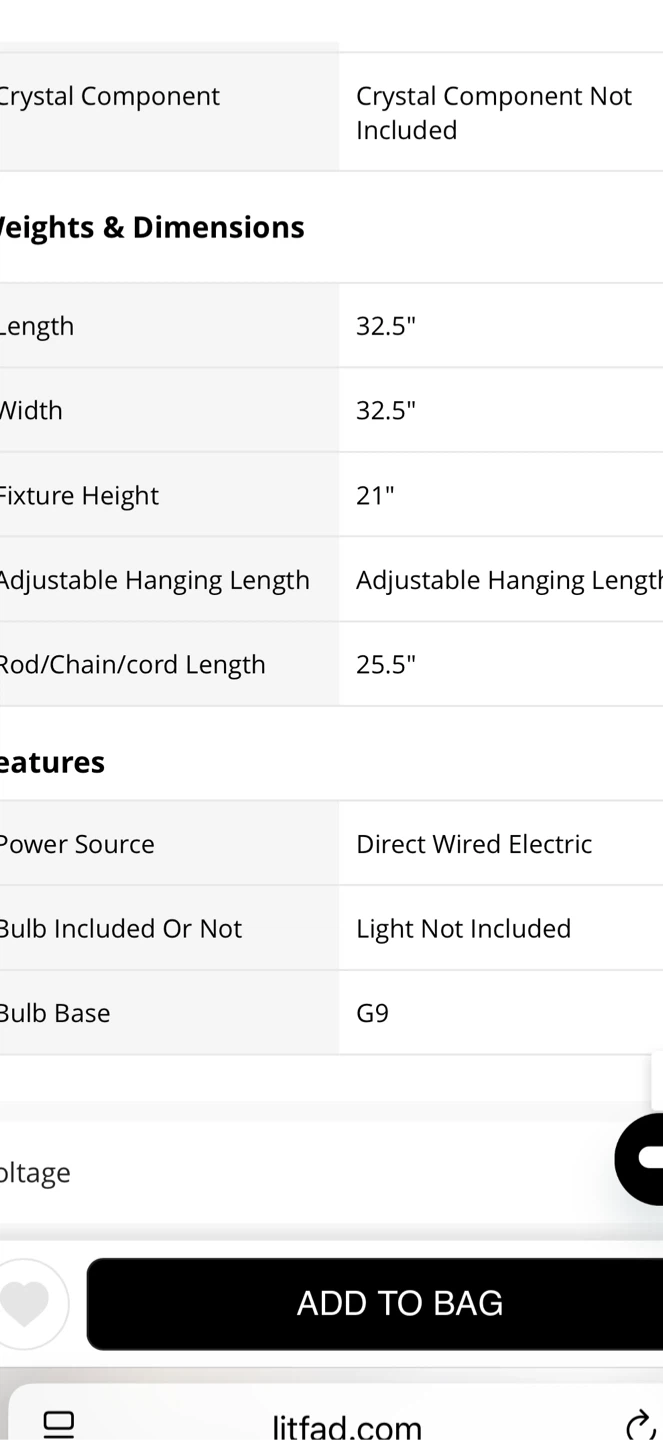This screenshot has width=663, height=1440.
Task: Click the Rod/Chain/cord Length value 25.5"
Action: click(x=386, y=664)
